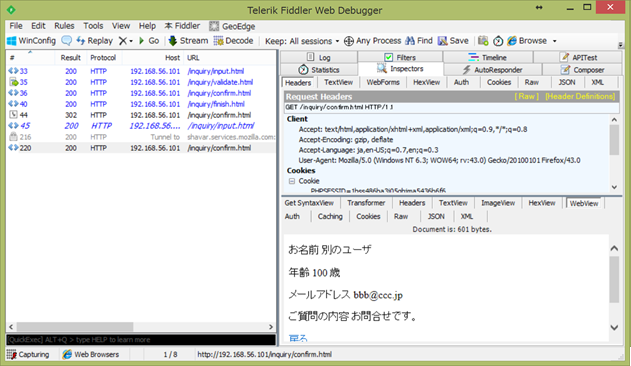Switch to the AutoResponder tab
The width and height of the screenshot is (631, 366).
click(493, 70)
